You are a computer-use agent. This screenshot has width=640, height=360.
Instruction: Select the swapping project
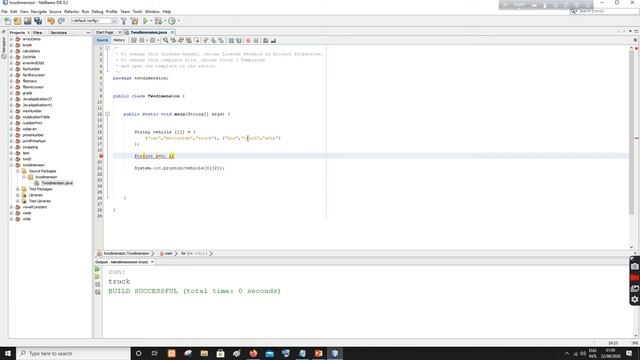pyautogui.click(x=30, y=147)
